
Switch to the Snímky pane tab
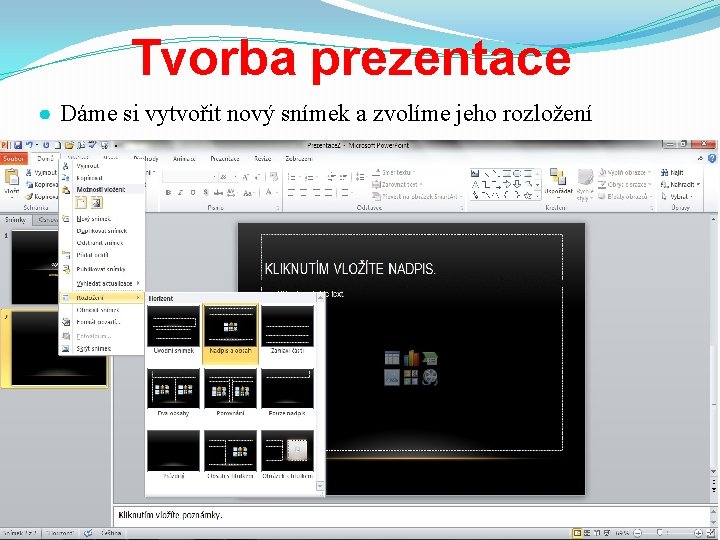(16, 219)
